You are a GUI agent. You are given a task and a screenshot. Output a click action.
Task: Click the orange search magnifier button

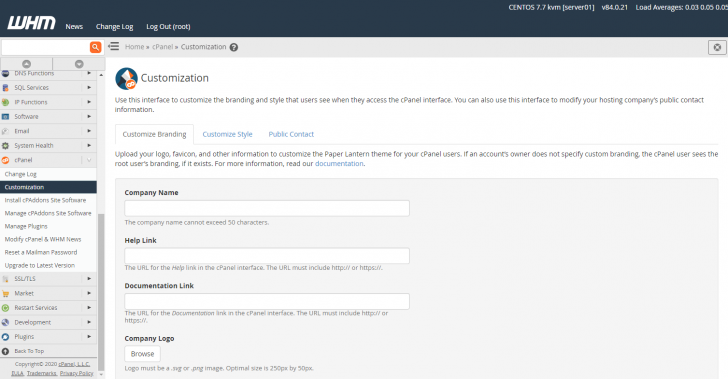95,47
